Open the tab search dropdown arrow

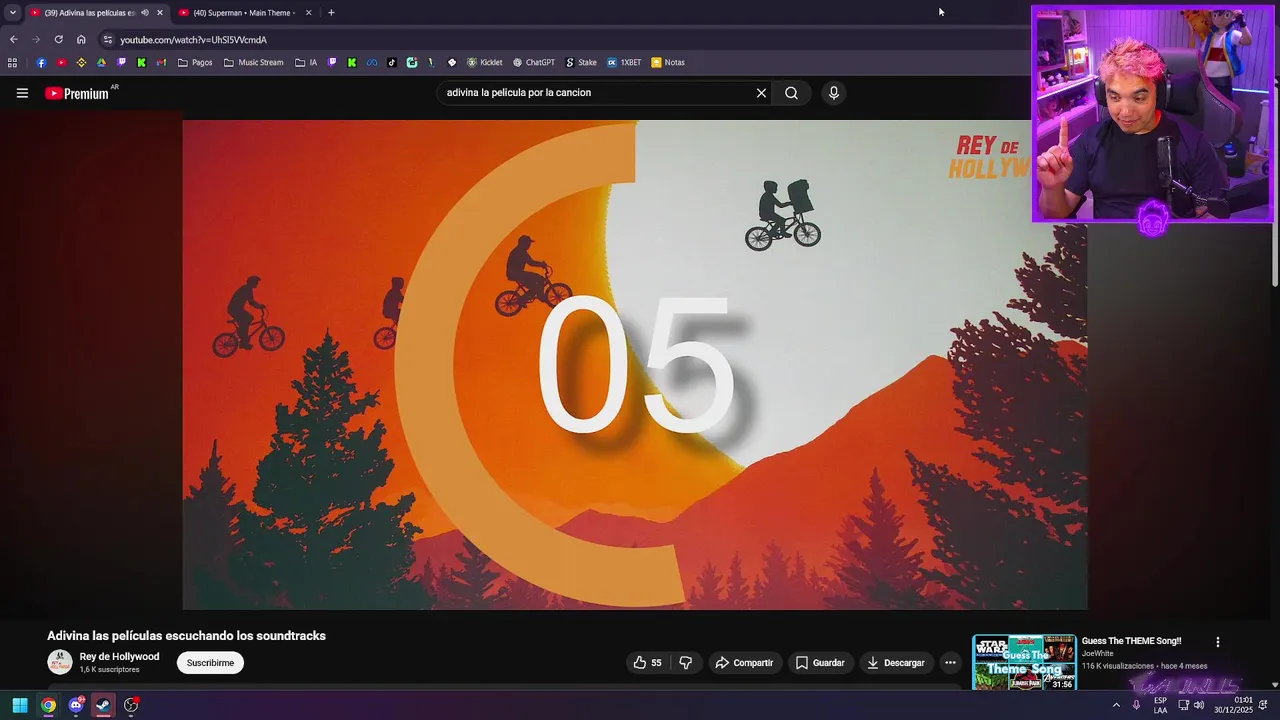click(x=12, y=13)
